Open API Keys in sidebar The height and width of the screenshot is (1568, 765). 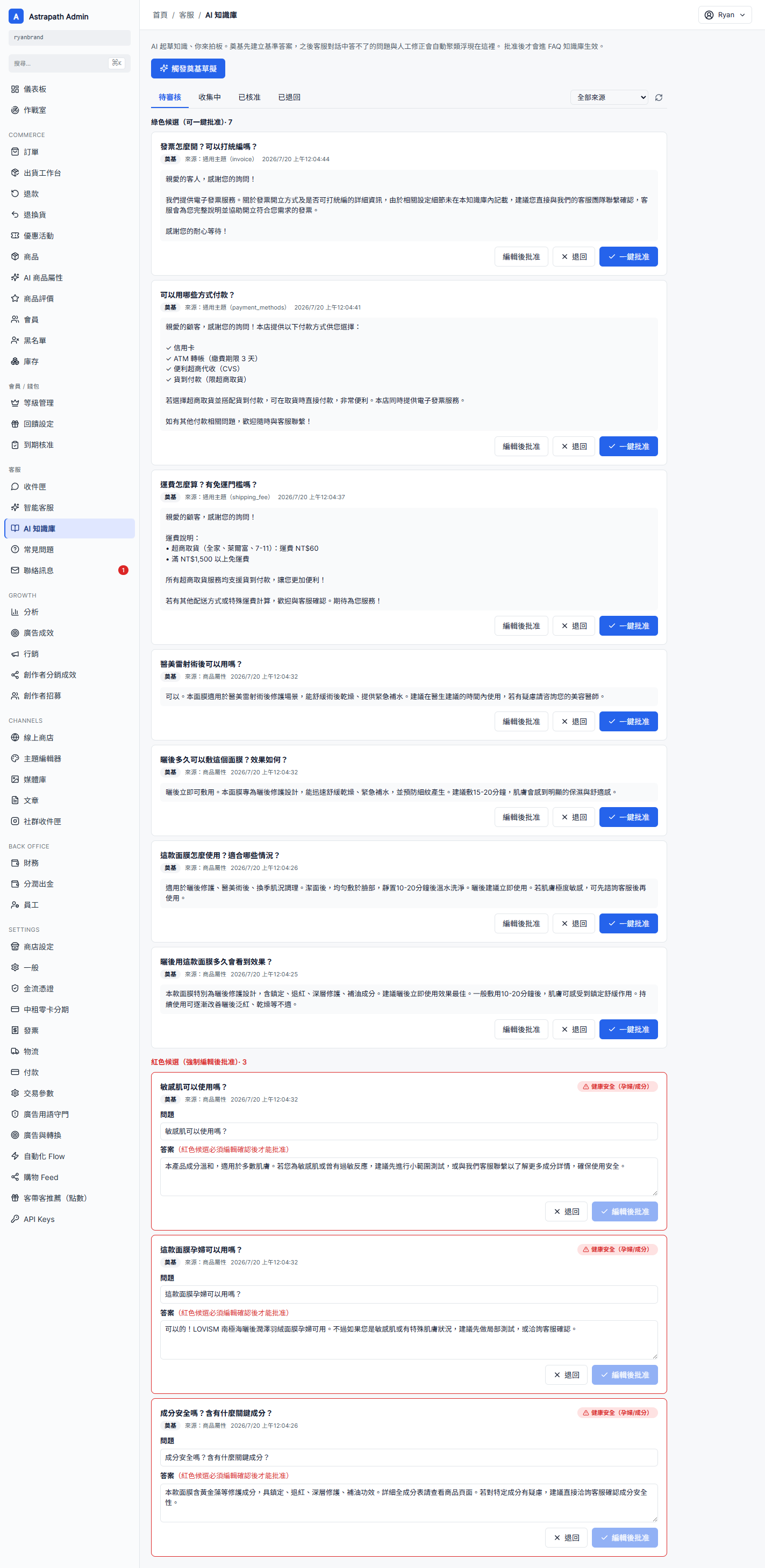coord(69,1219)
